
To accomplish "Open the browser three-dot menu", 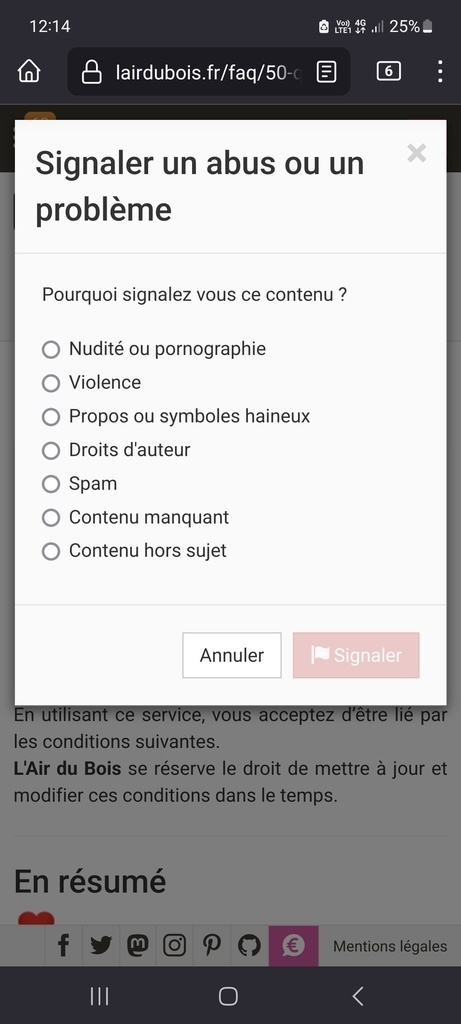I will click(439, 71).
